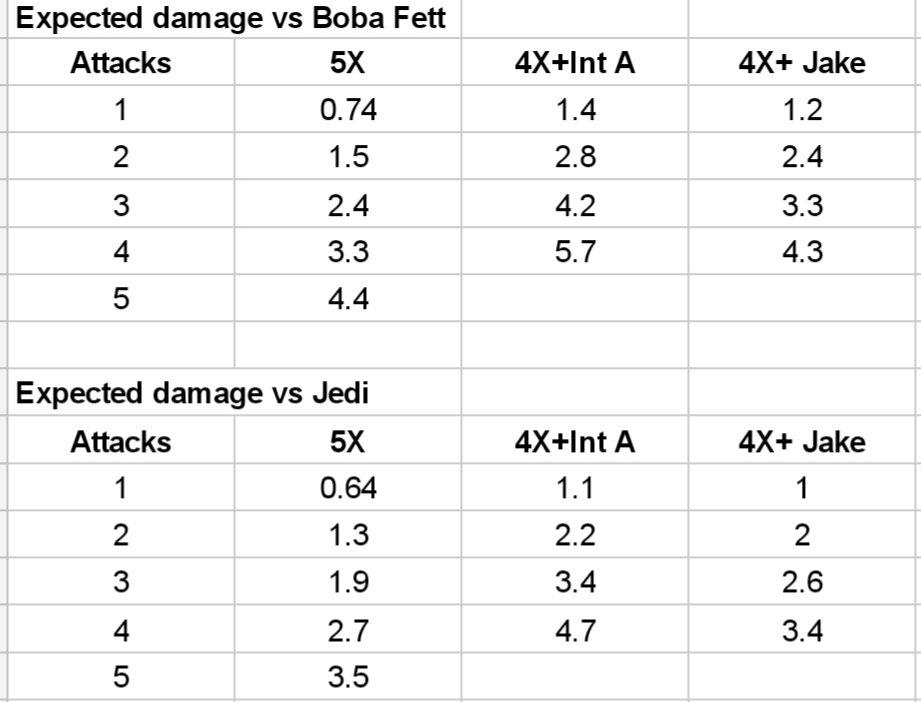The image size is (921, 702).
Task: Select the cell with value 1.4
Action: tap(575, 110)
